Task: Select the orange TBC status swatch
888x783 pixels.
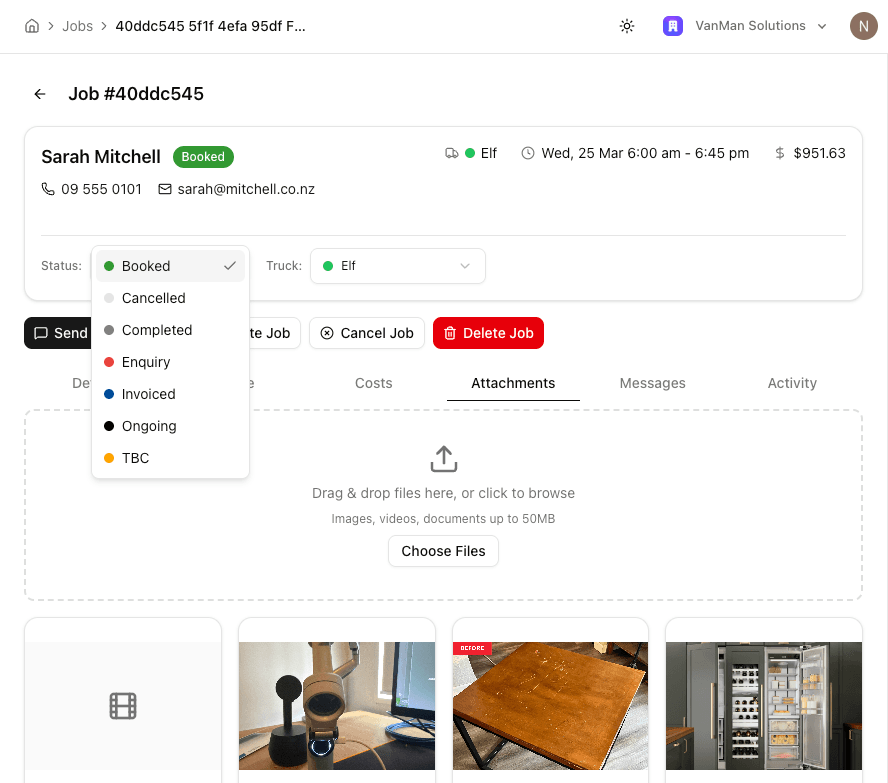Action: click(x=109, y=458)
